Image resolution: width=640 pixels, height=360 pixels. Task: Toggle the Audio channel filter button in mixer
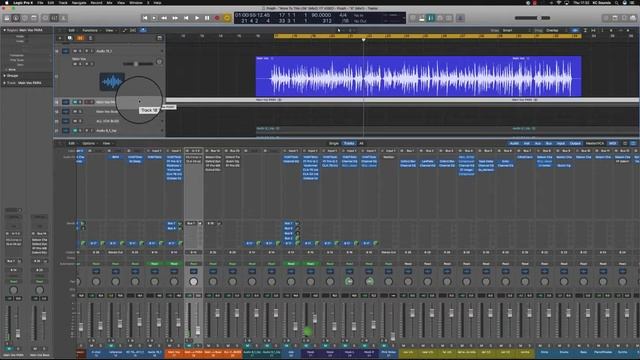click(x=514, y=143)
